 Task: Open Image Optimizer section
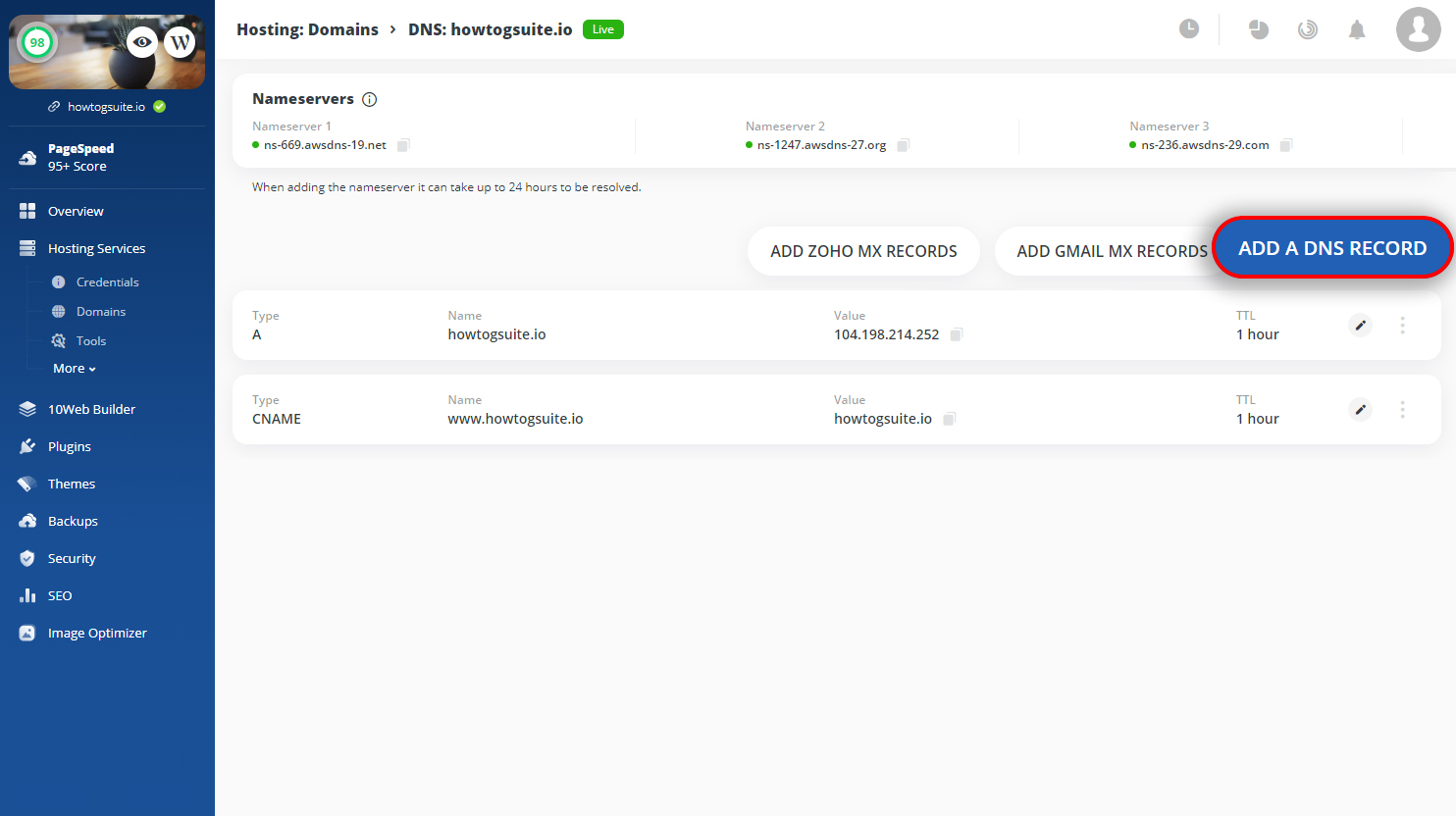point(97,633)
